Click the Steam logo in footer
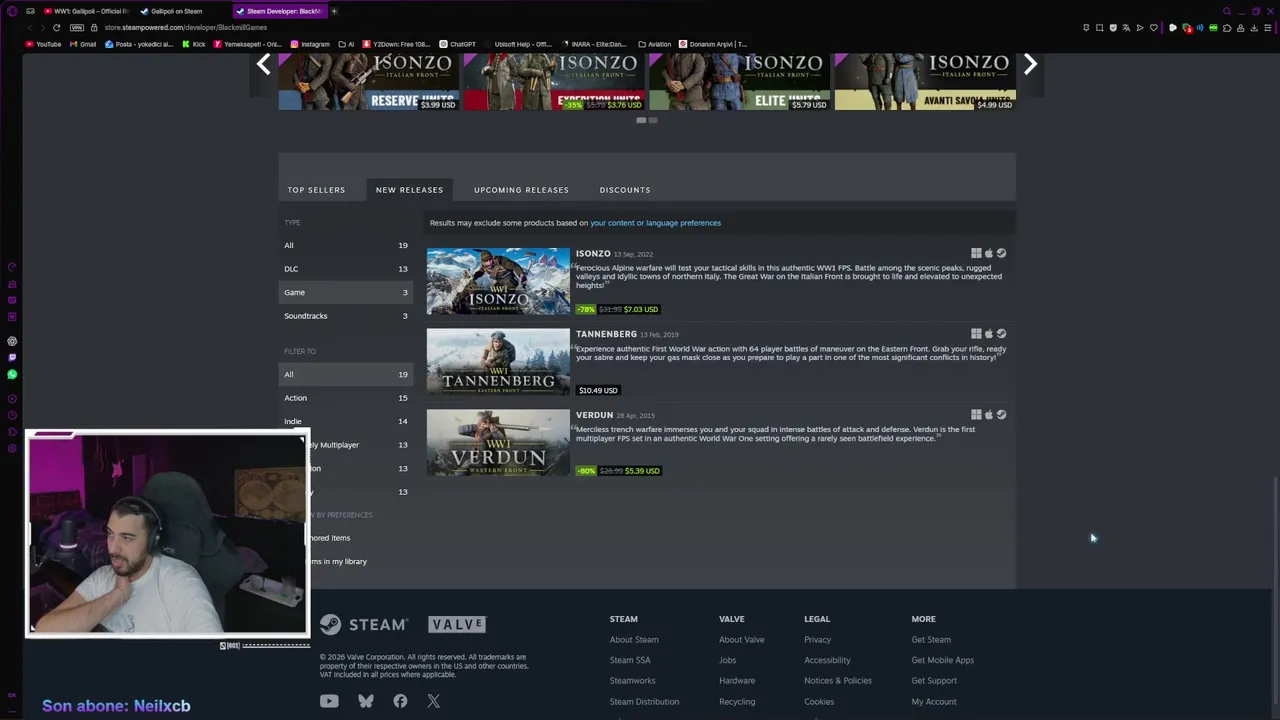The image size is (1280, 720). point(364,625)
